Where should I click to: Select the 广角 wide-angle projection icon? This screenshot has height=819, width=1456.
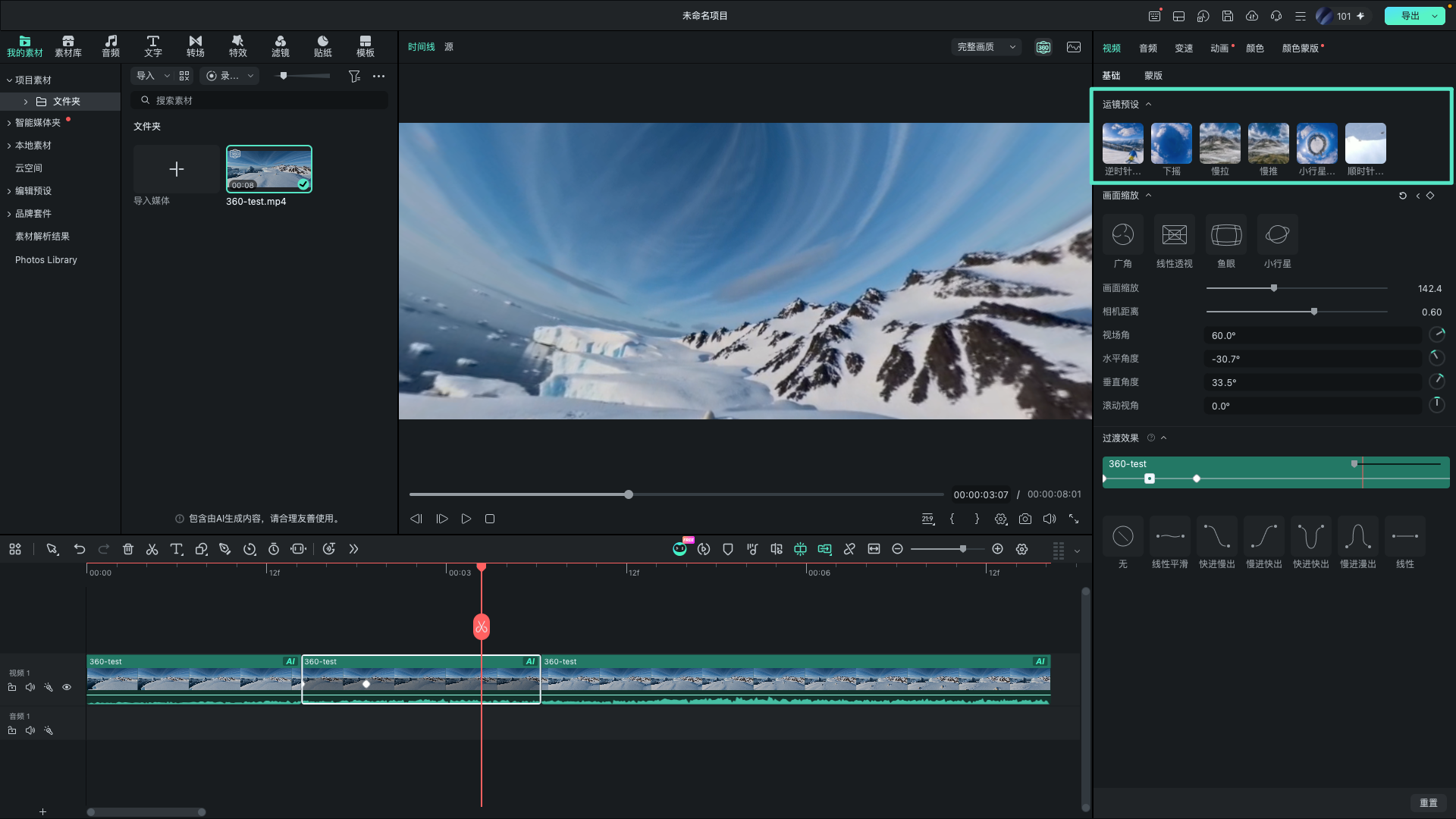pos(1123,235)
